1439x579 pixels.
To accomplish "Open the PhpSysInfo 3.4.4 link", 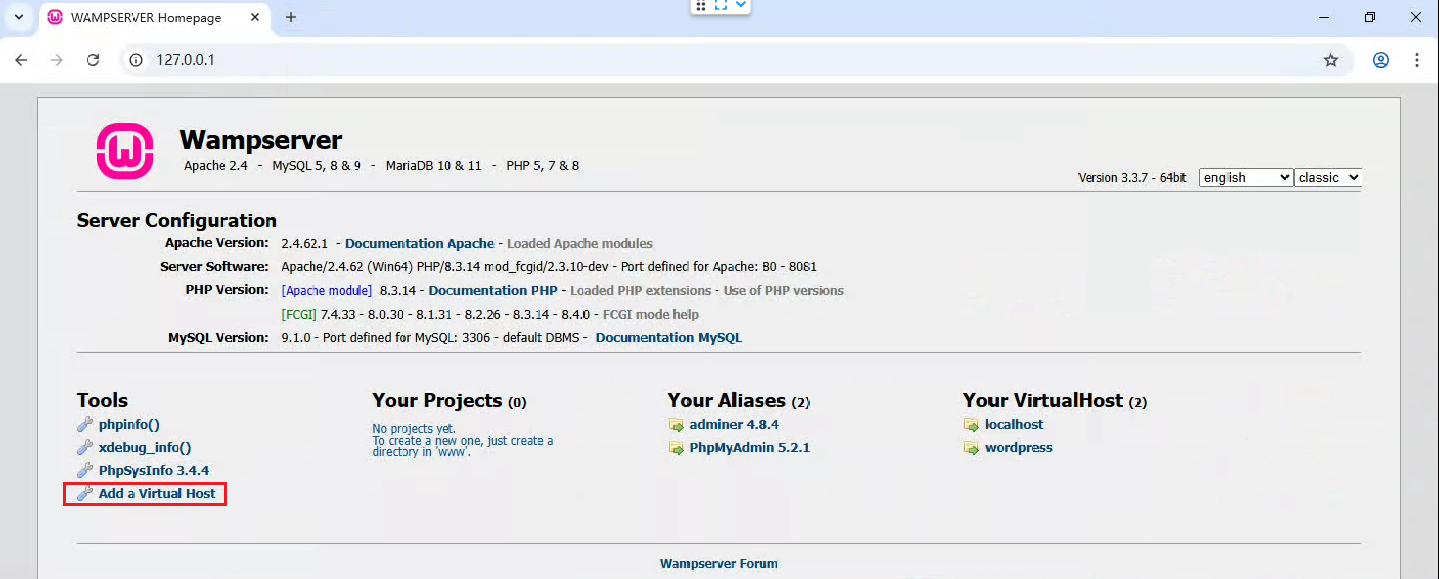I will [154, 470].
